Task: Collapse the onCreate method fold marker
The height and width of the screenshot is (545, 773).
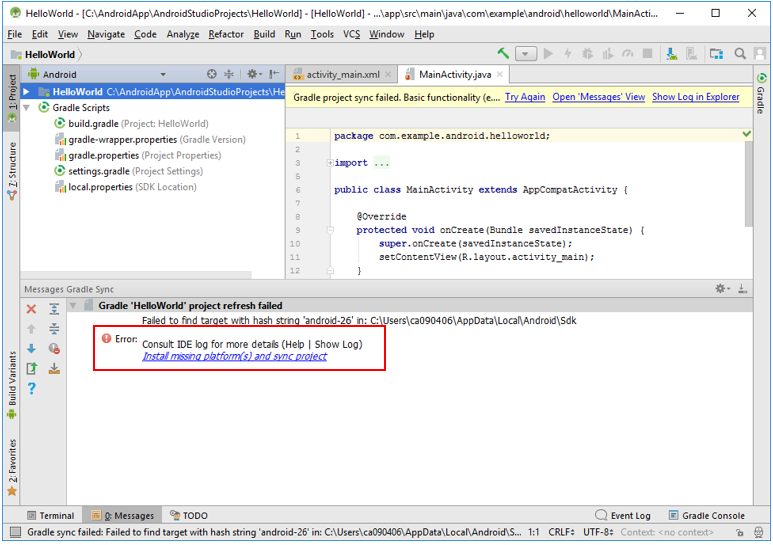Action: click(x=330, y=230)
